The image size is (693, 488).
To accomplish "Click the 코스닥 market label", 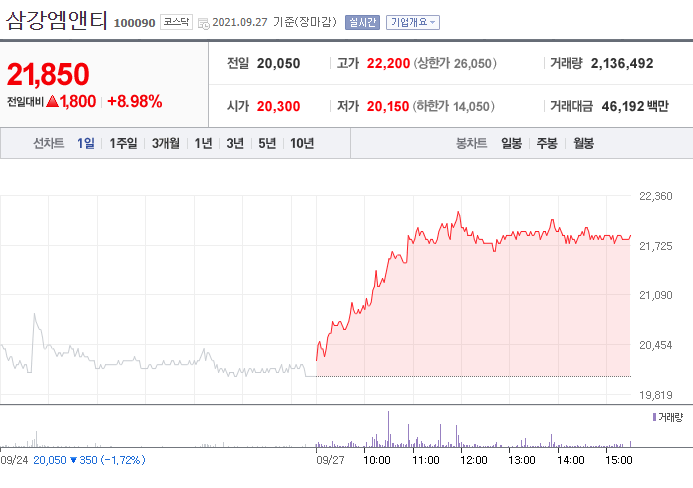I will click(176, 22).
